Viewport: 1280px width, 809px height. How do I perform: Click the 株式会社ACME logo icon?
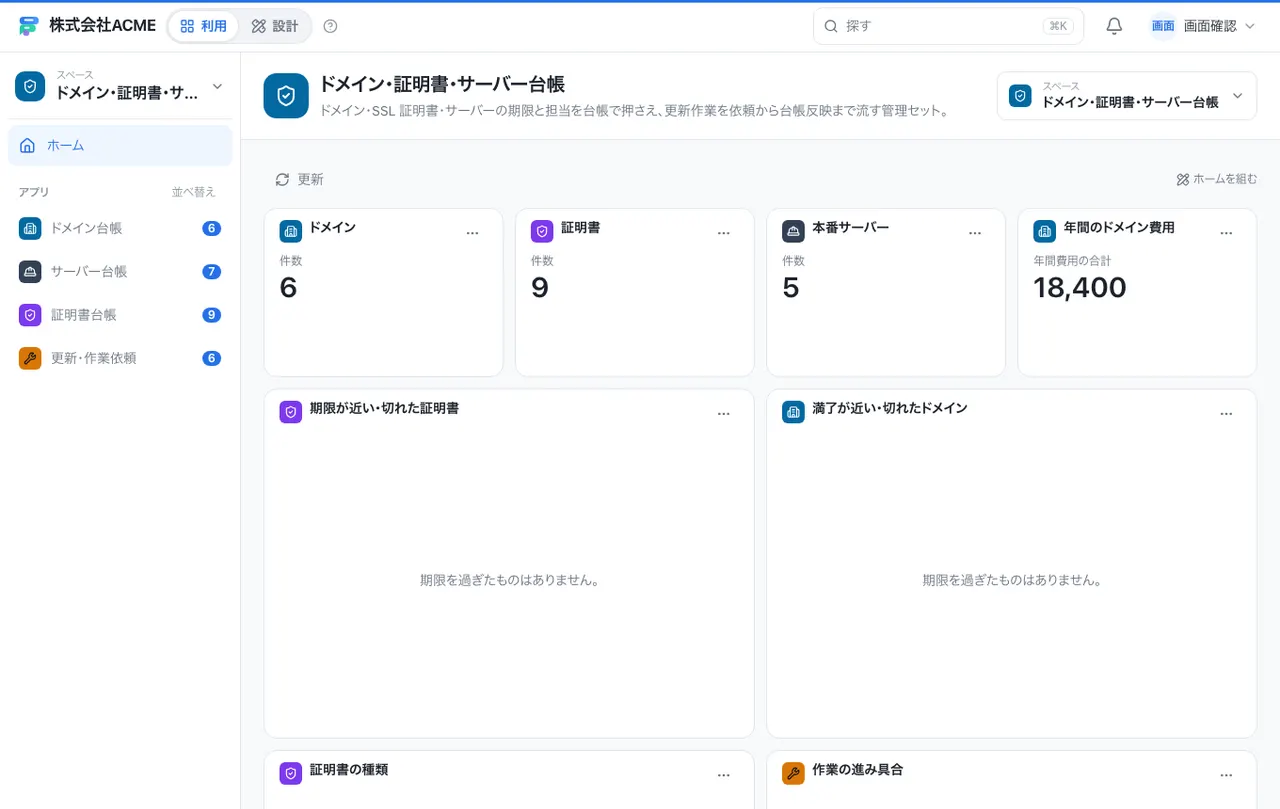tap(28, 26)
